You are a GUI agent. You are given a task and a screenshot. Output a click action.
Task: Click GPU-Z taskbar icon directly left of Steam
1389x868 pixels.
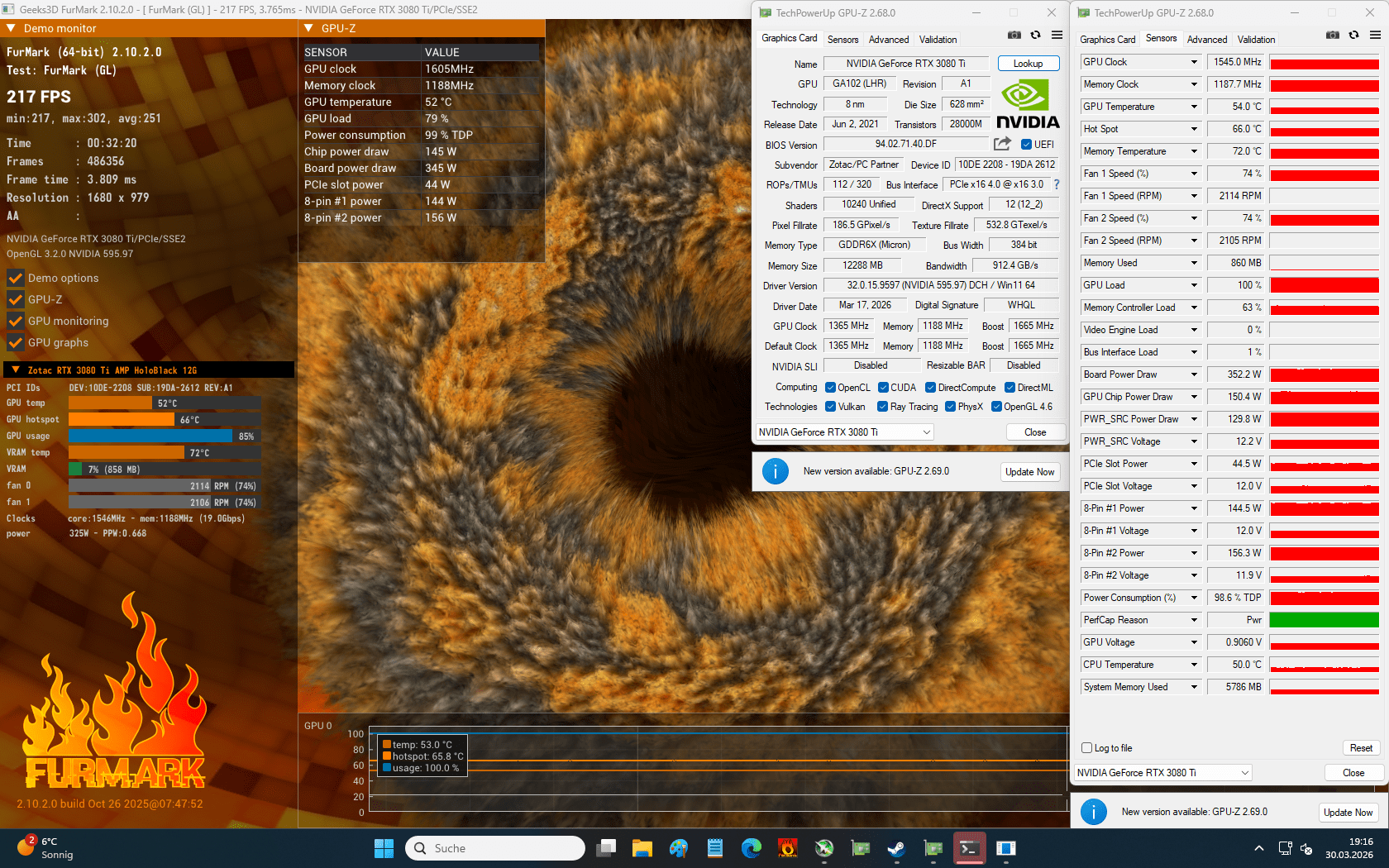pos(861,848)
